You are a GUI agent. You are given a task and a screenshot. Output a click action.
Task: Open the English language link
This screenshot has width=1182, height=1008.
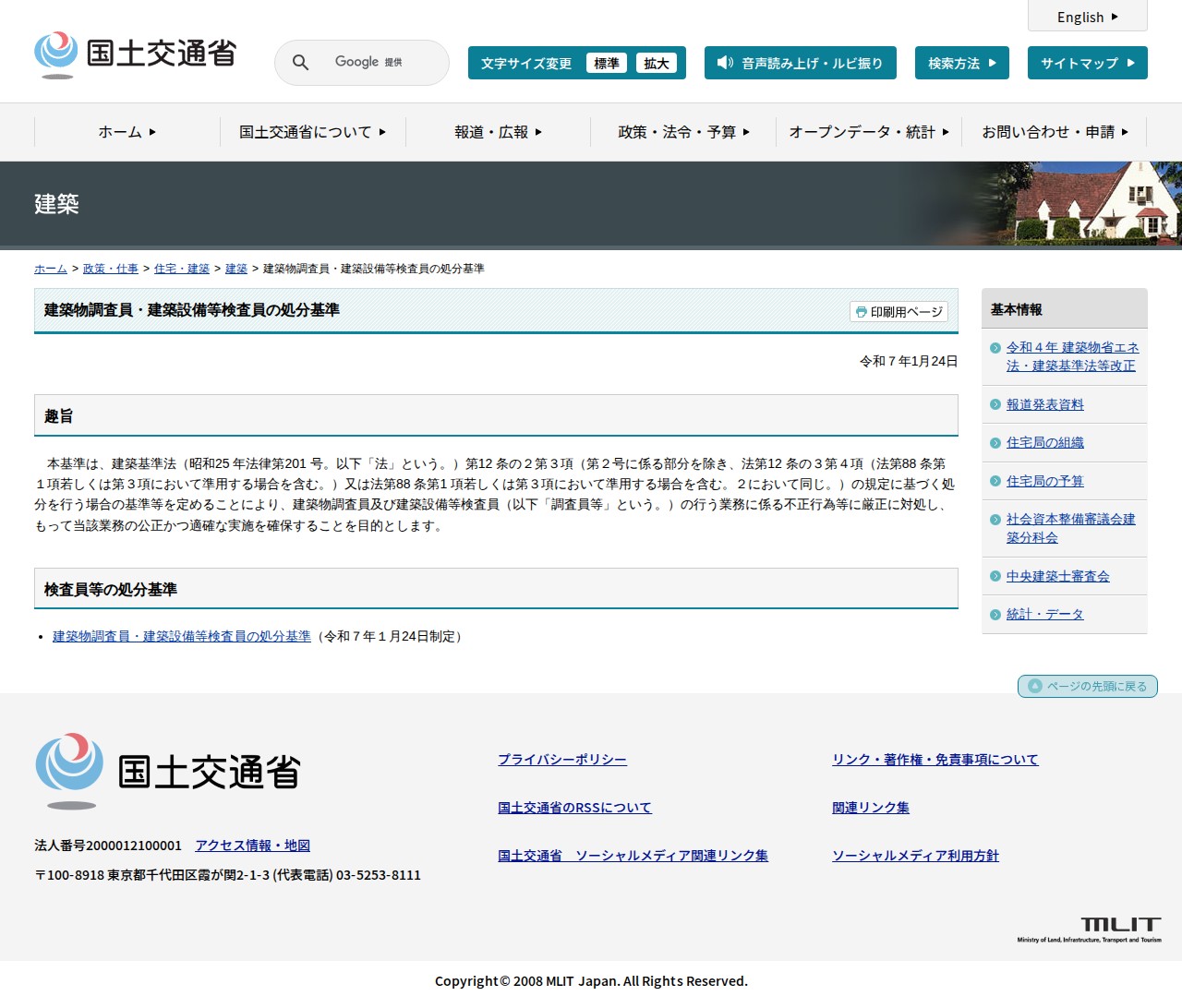(1088, 17)
